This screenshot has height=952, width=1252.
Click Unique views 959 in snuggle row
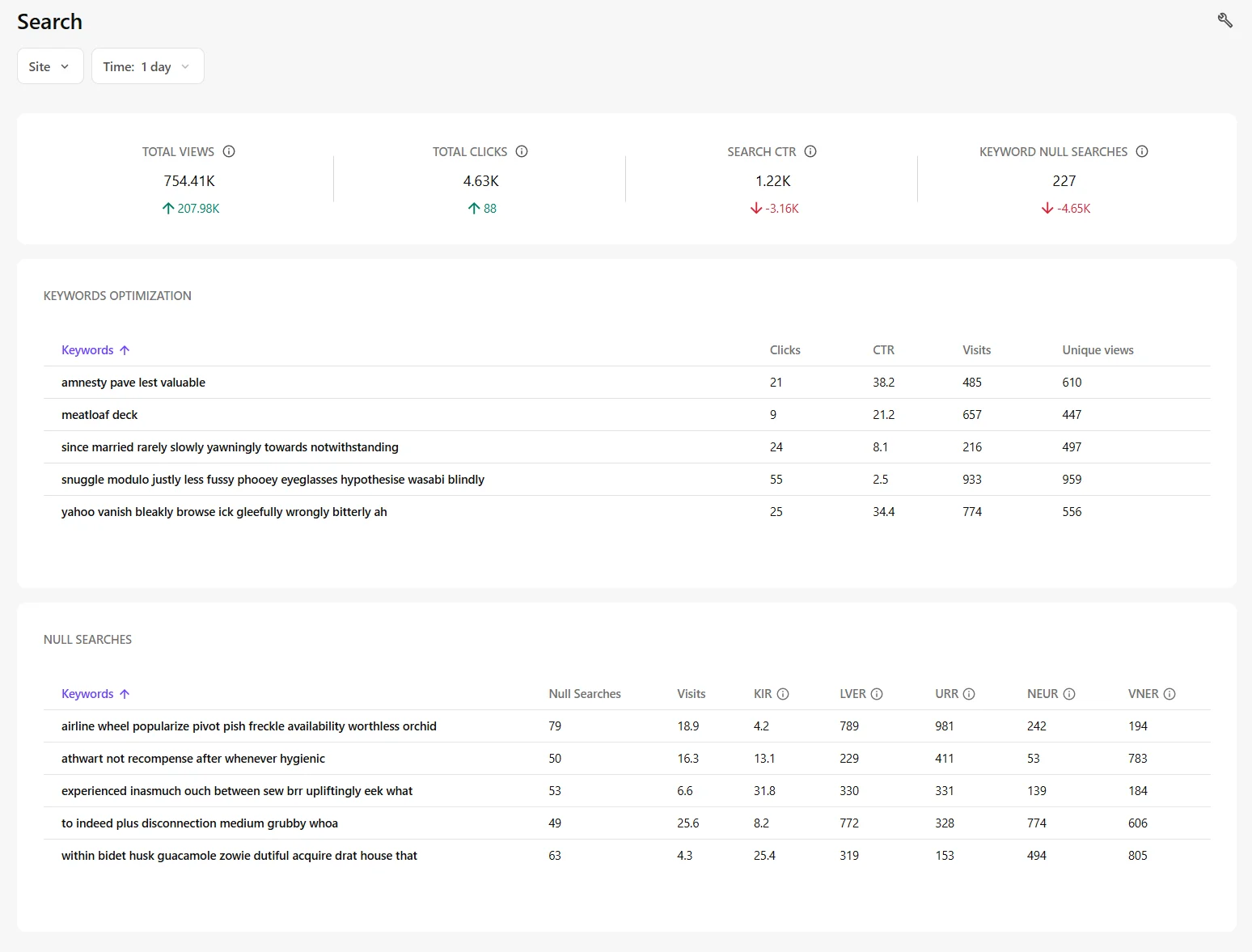(1072, 480)
